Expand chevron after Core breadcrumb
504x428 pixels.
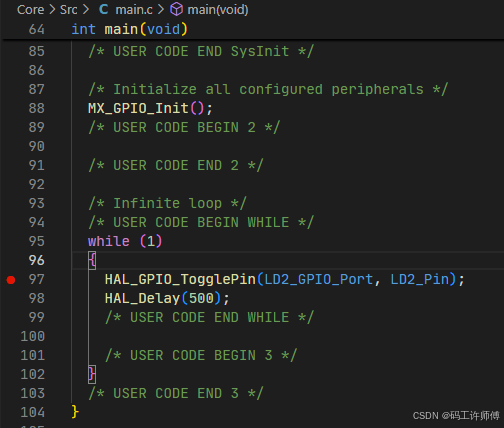pos(52,10)
